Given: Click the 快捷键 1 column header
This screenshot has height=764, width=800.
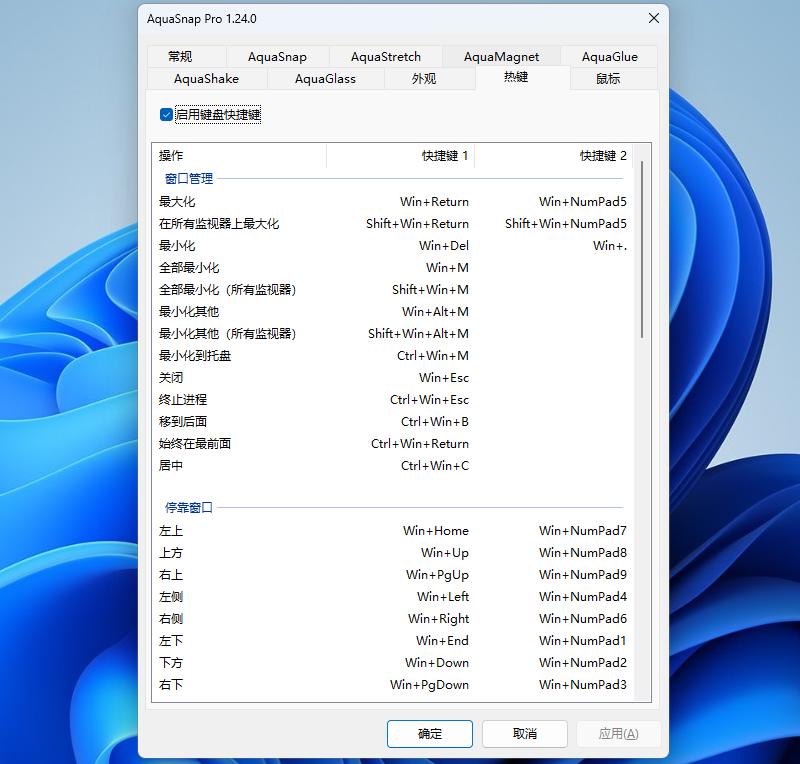Looking at the screenshot, I should [400, 156].
